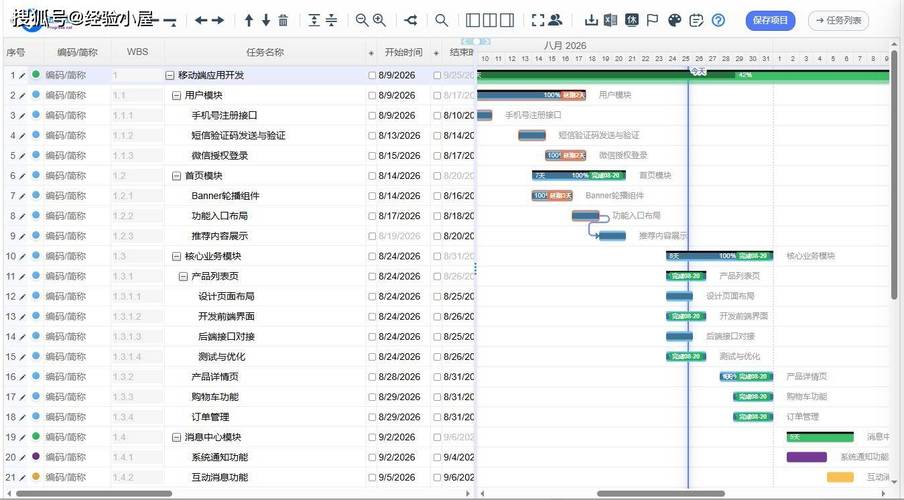Tick start-date checkbox for 移动端应用开发
904x500 pixels.
pos(372,75)
